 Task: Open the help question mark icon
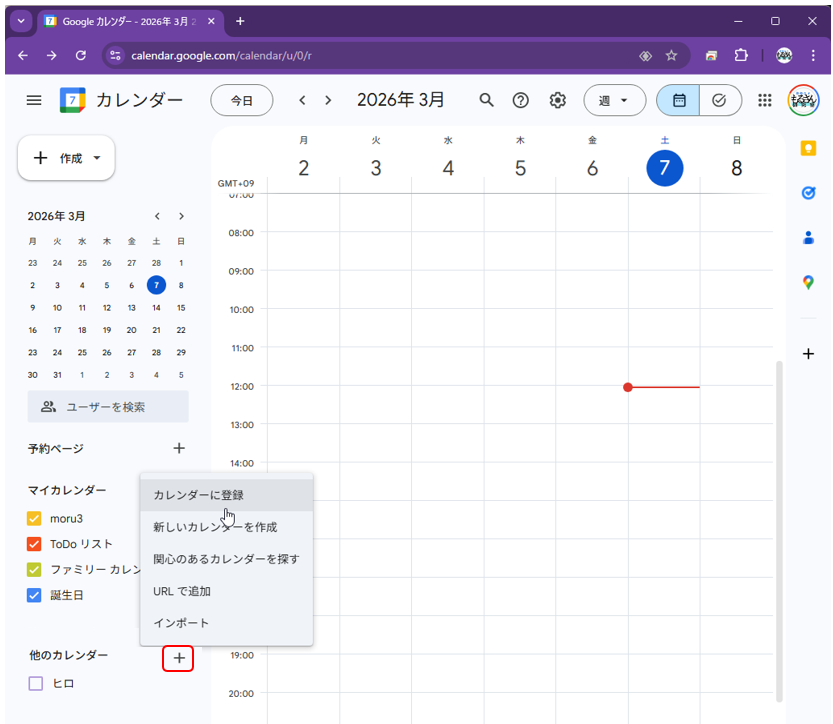pyautogui.click(x=521, y=100)
